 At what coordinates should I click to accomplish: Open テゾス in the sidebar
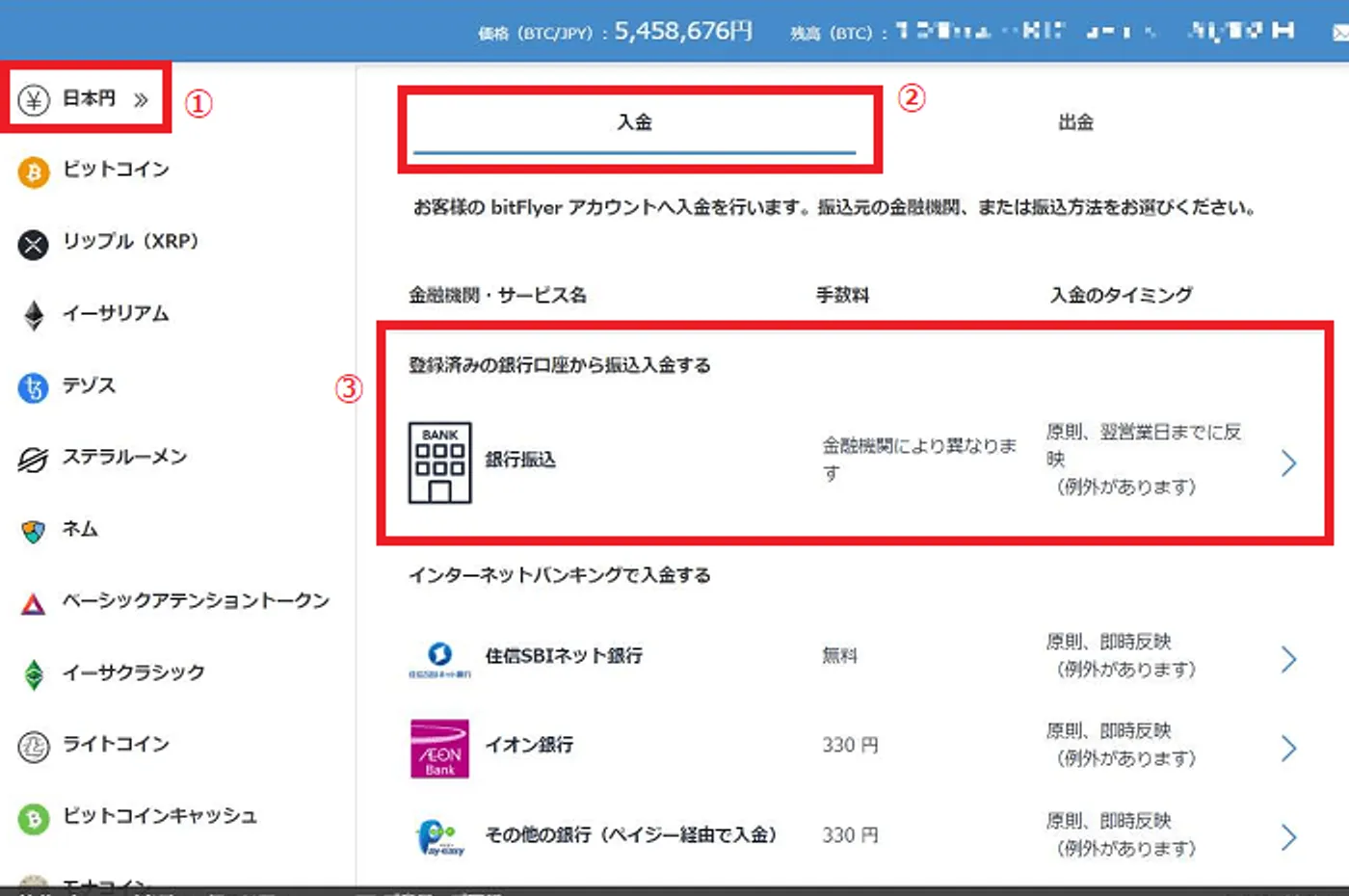89,385
